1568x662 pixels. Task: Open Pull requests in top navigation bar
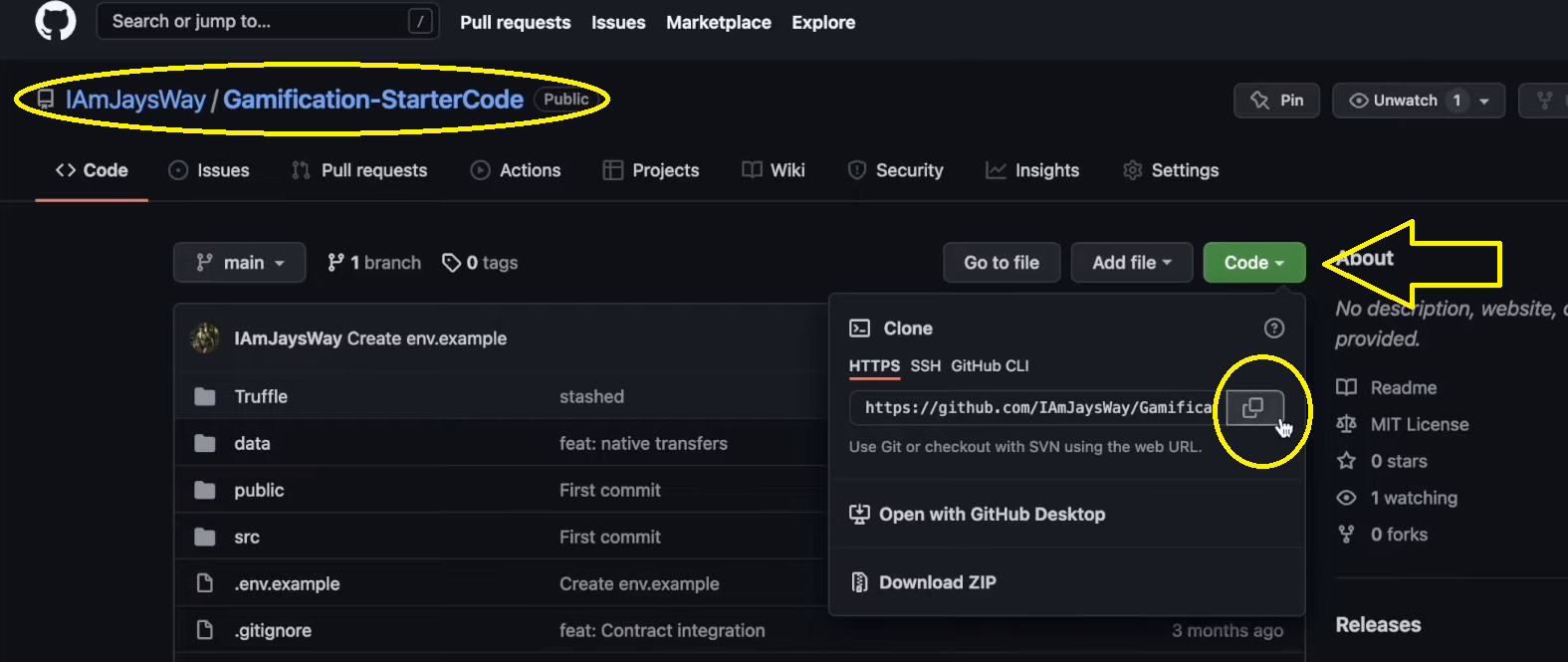[515, 22]
